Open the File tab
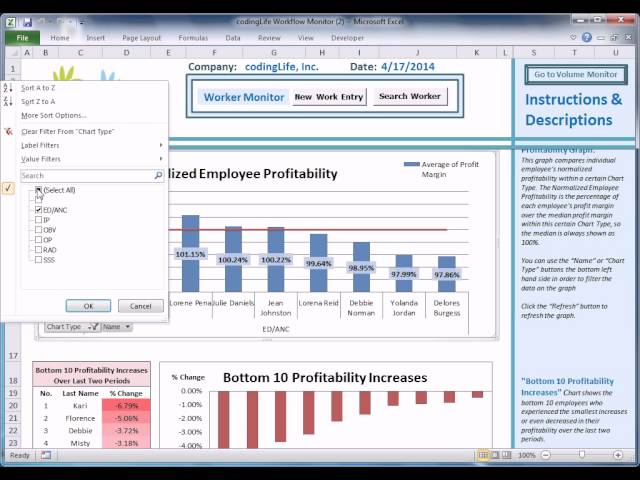 [22, 38]
